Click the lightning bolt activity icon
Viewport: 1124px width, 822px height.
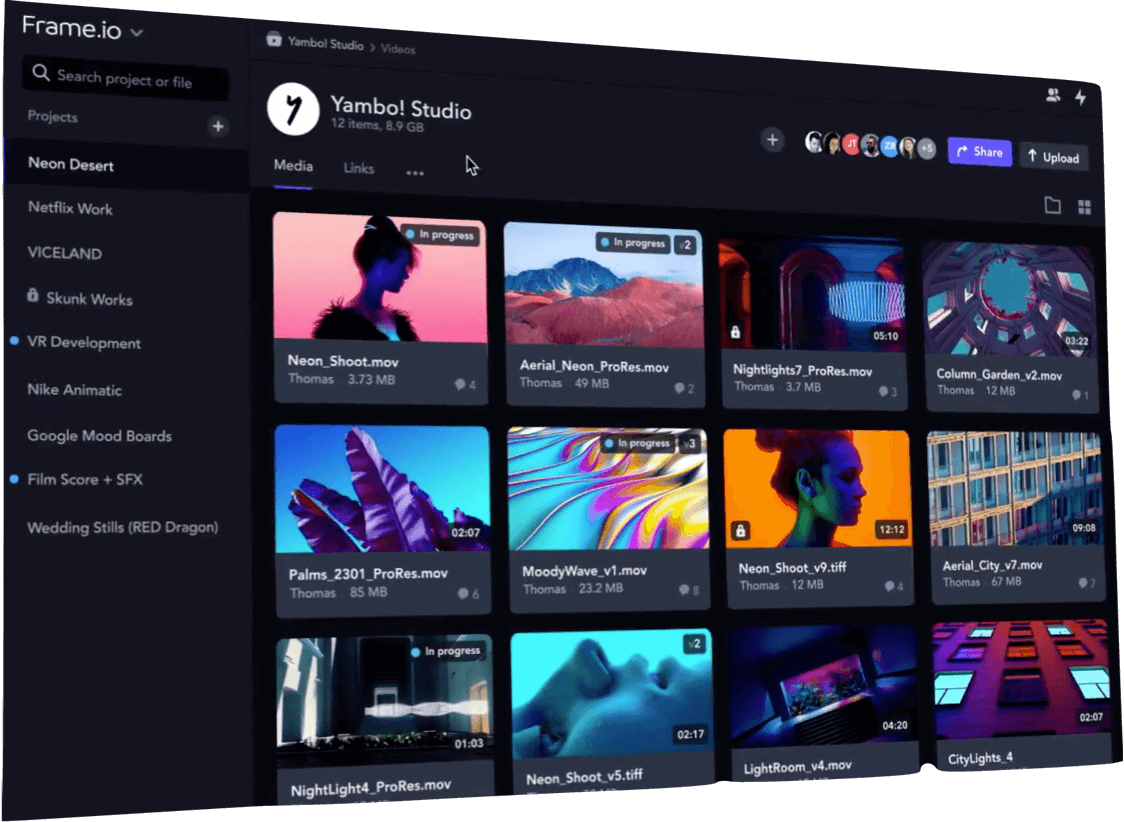click(1080, 97)
